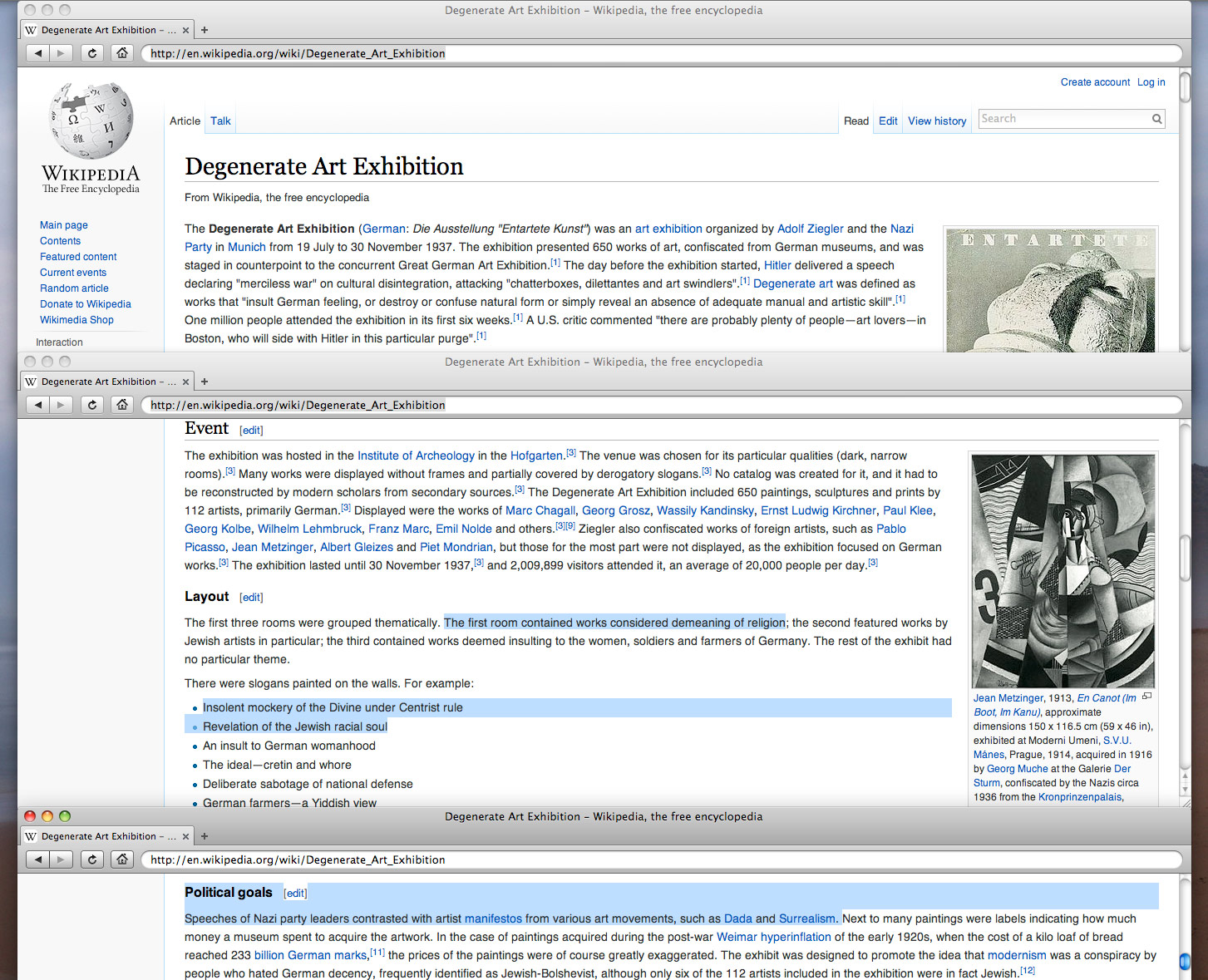Follow the Adolf Ziegler link
This screenshot has width=1208, height=980.
pos(811,229)
